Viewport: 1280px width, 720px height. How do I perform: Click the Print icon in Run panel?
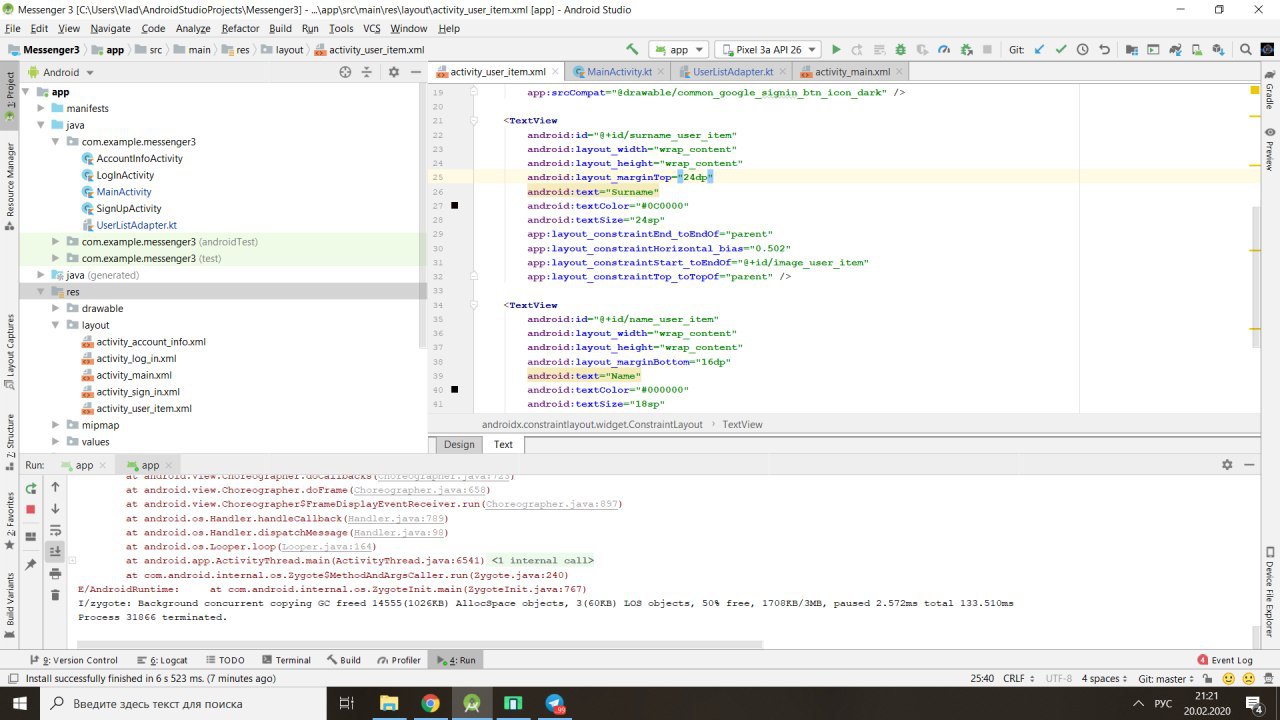click(x=56, y=574)
